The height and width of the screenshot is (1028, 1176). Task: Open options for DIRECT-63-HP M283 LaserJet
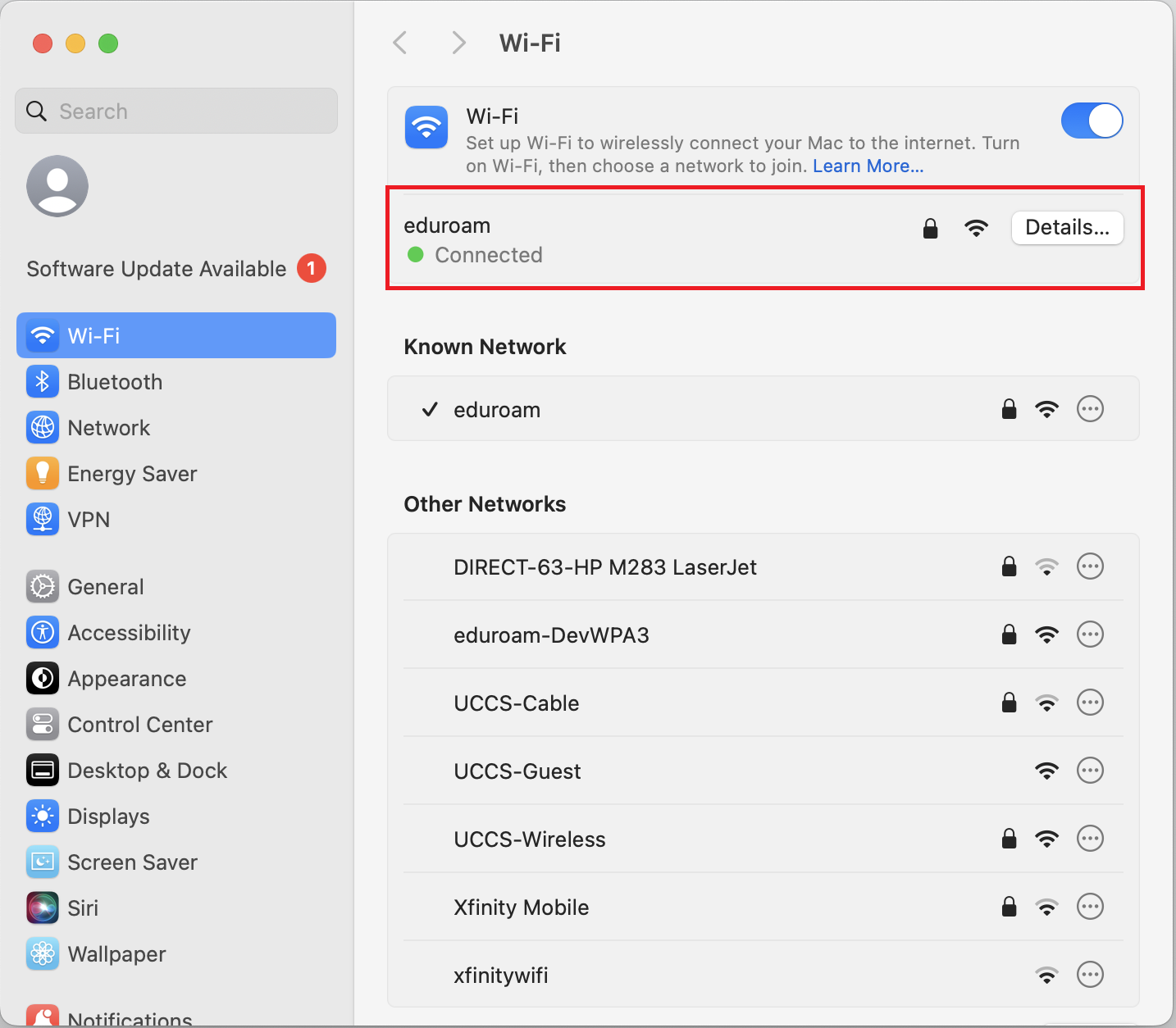(x=1090, y=566)
